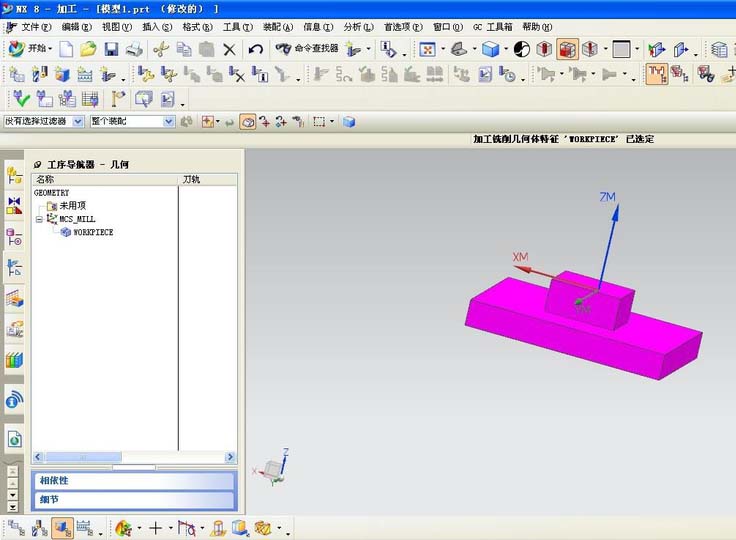This screenshot has width=736, height=540.
Task: Open the folder icon to open file
Action: coord(88,49)
